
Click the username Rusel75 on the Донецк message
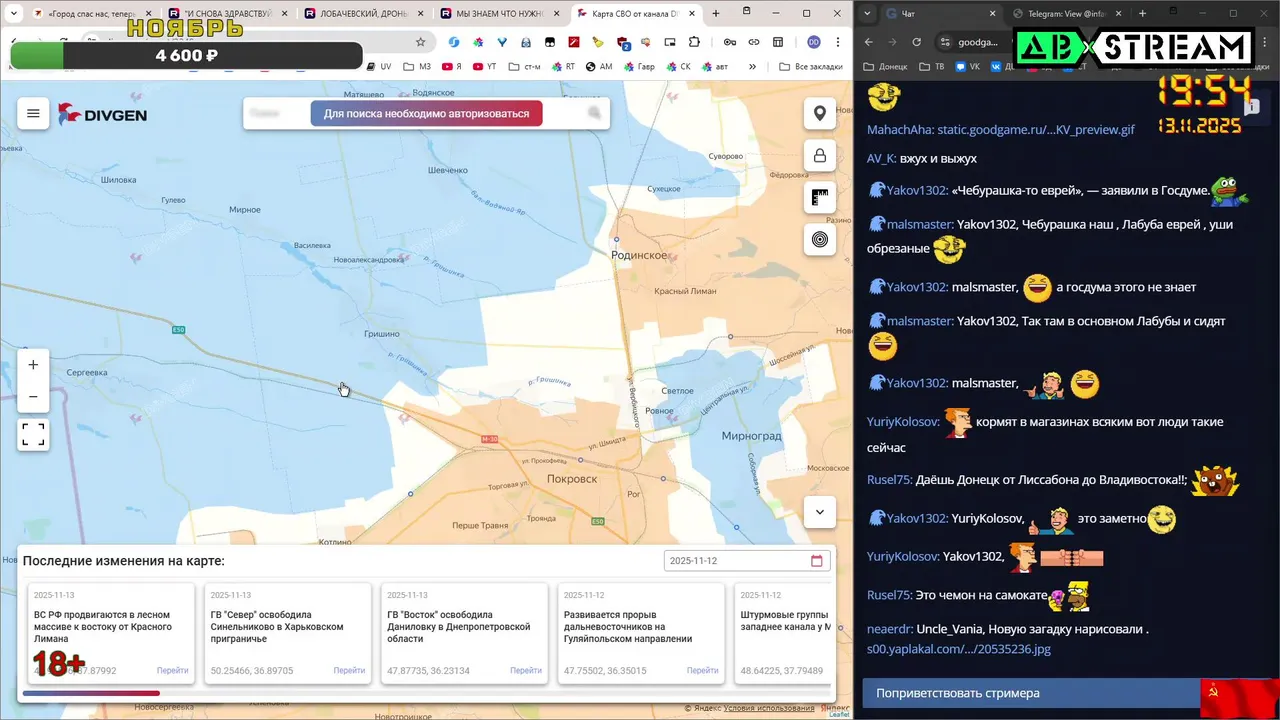click(x=888, y=480)
